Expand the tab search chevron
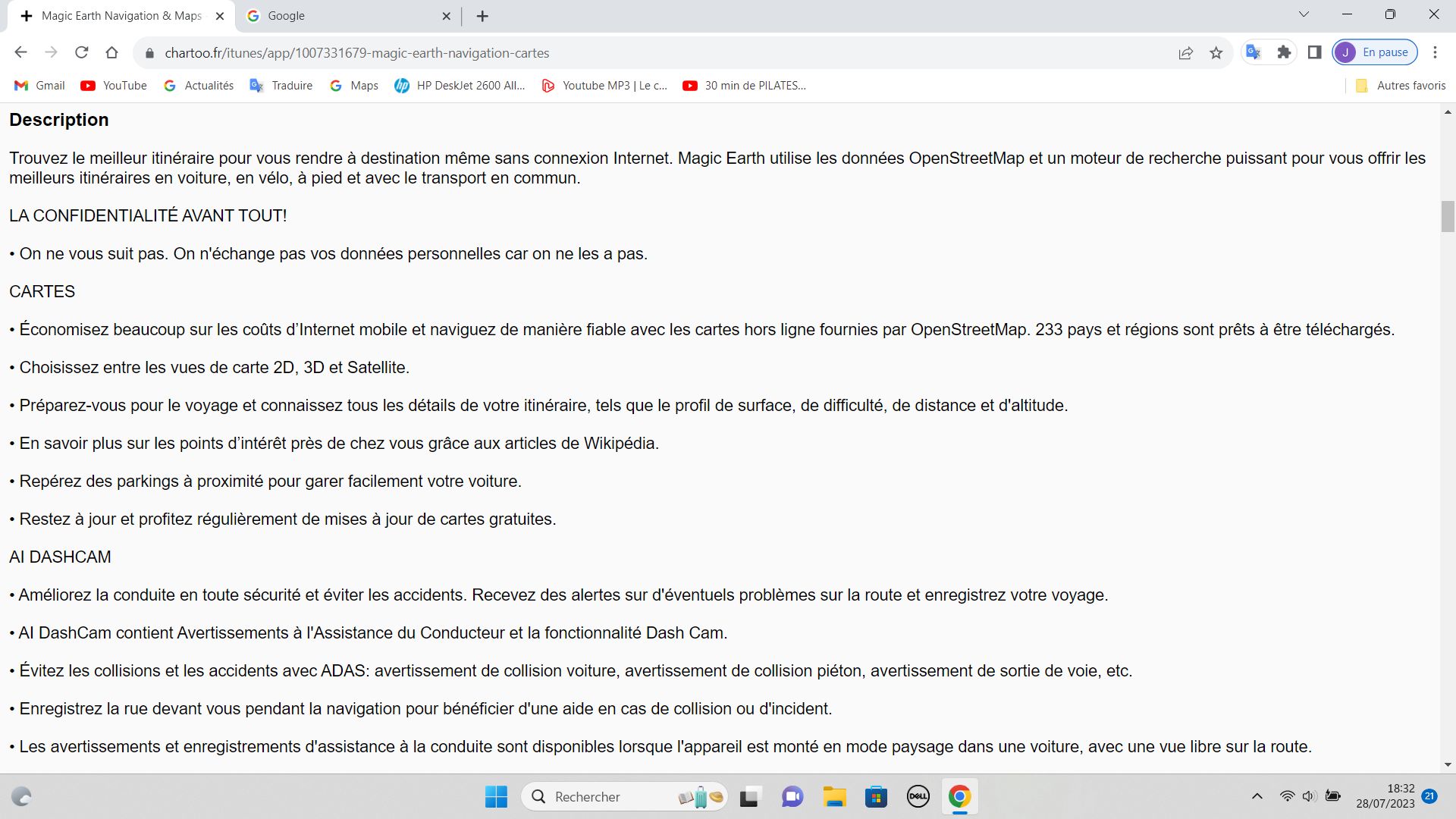This screenshot has height=819, width=1456. pyautogui.click(x=1304, y=14)
